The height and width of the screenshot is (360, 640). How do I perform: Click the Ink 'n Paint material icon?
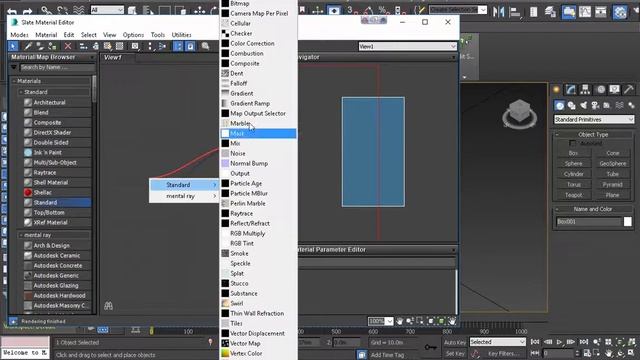click(x=28, y=152)
